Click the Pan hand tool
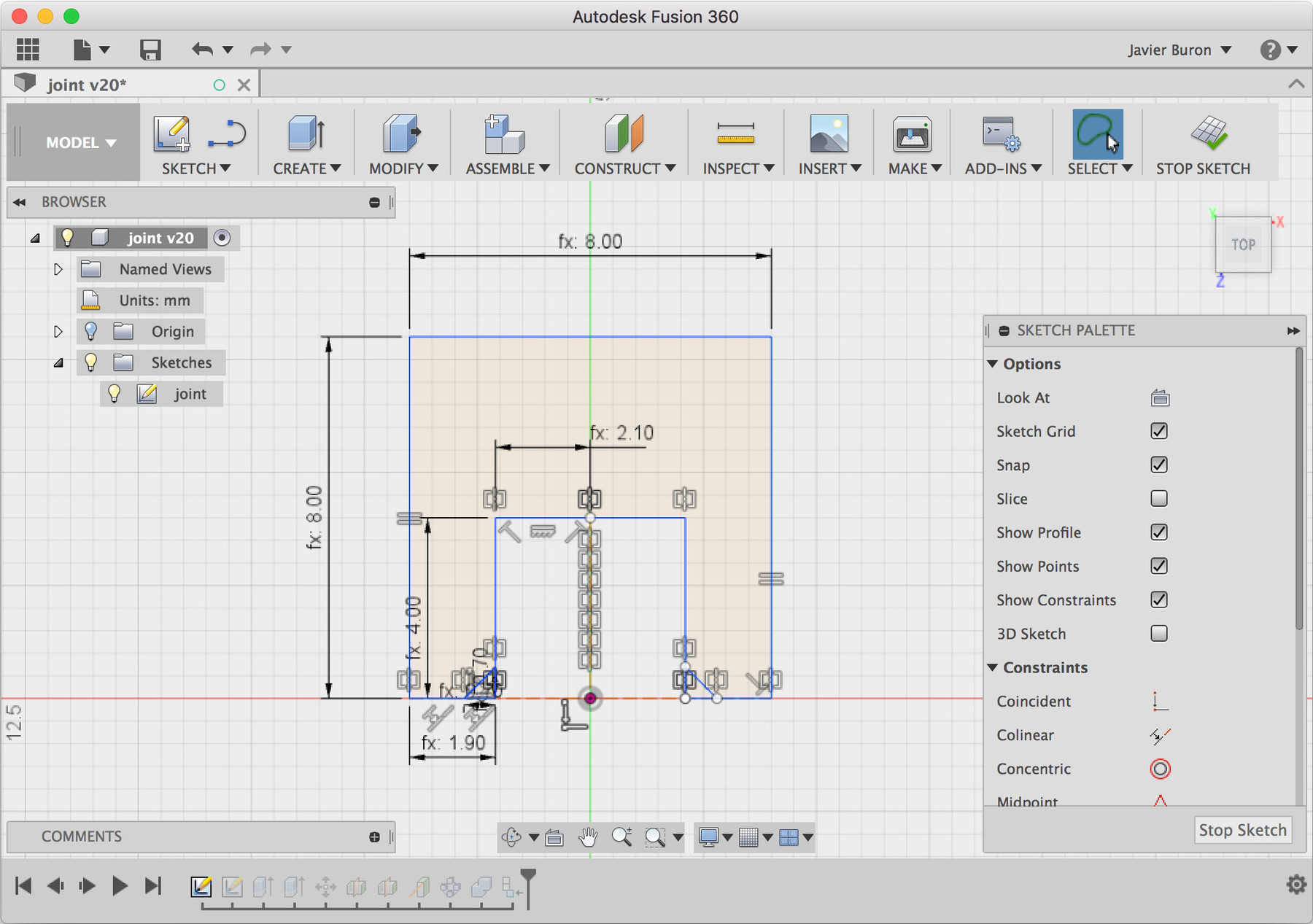The height and width of the screenshot is (924, 1313). (x=588, y=837)
